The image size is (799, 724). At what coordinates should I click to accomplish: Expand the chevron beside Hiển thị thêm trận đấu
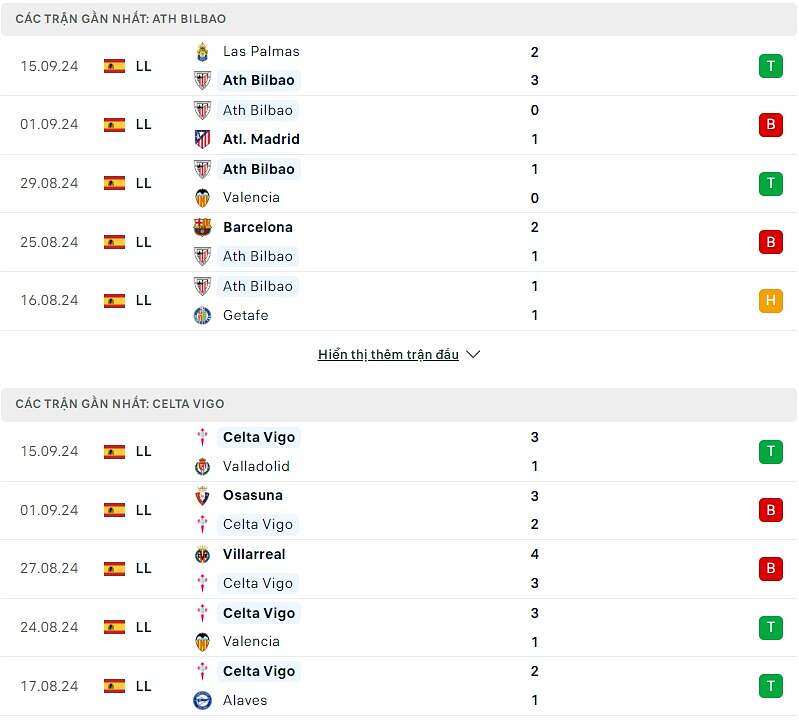tap(474, 354)
